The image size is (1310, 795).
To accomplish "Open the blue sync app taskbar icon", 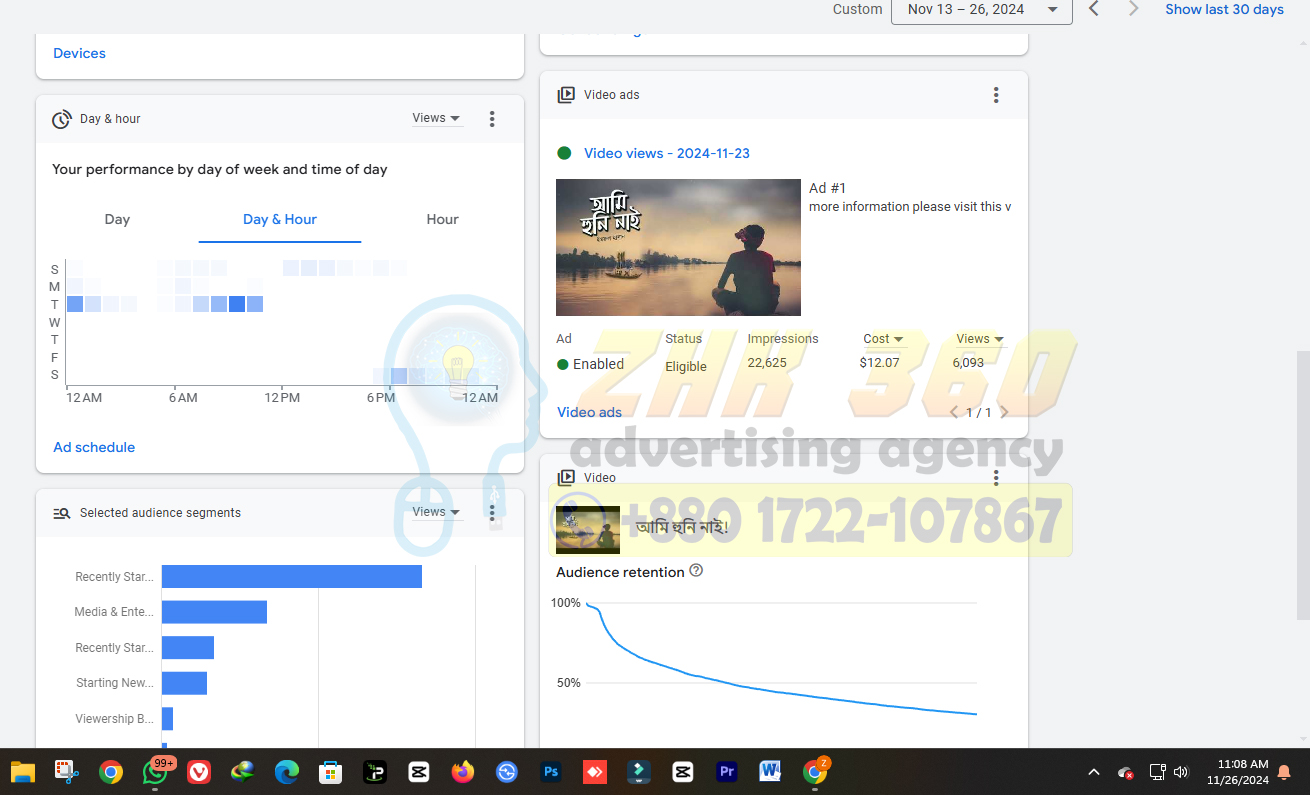I will click(507, 772).
